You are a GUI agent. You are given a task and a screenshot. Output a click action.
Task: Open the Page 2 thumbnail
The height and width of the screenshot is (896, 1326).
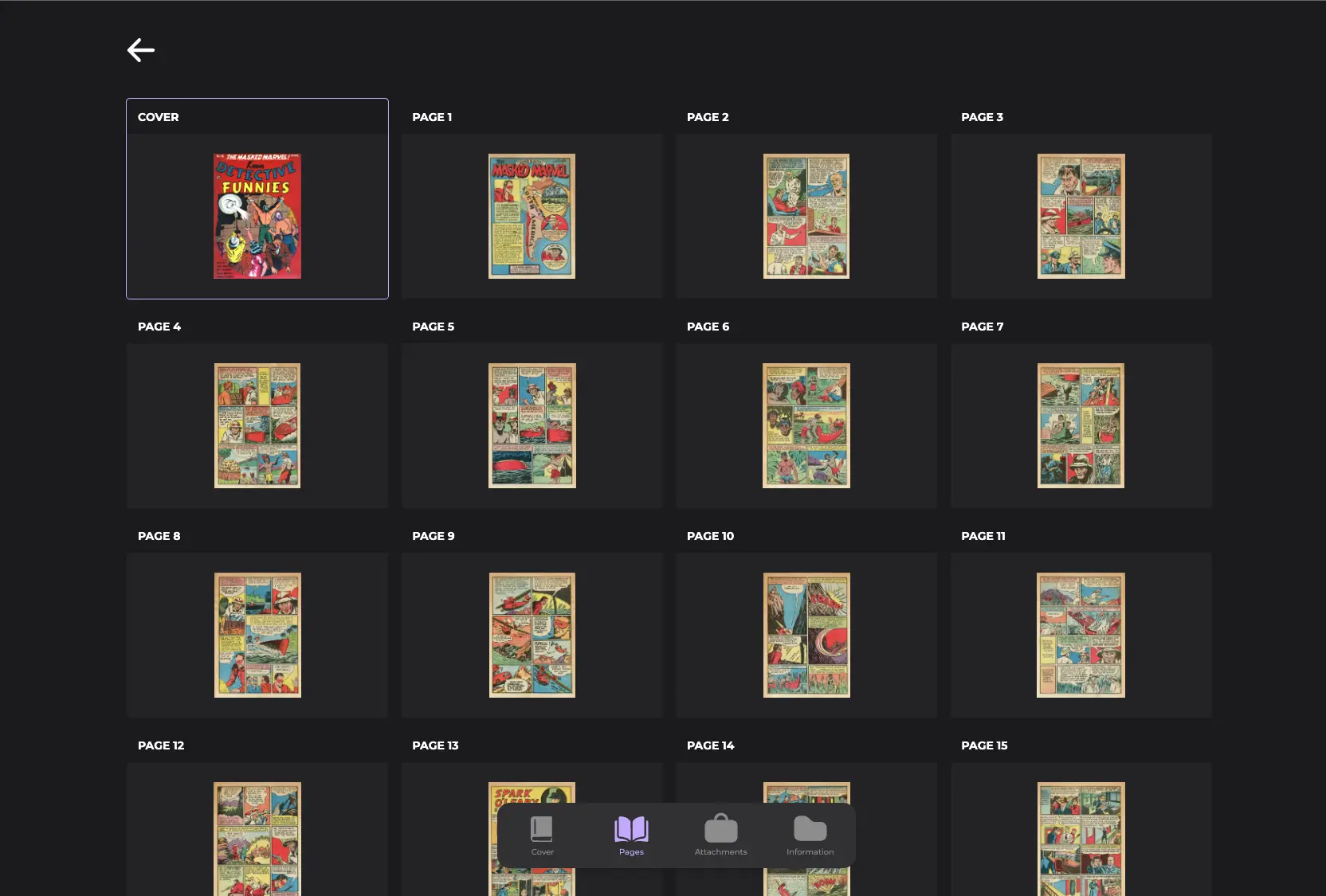point(806,216)
